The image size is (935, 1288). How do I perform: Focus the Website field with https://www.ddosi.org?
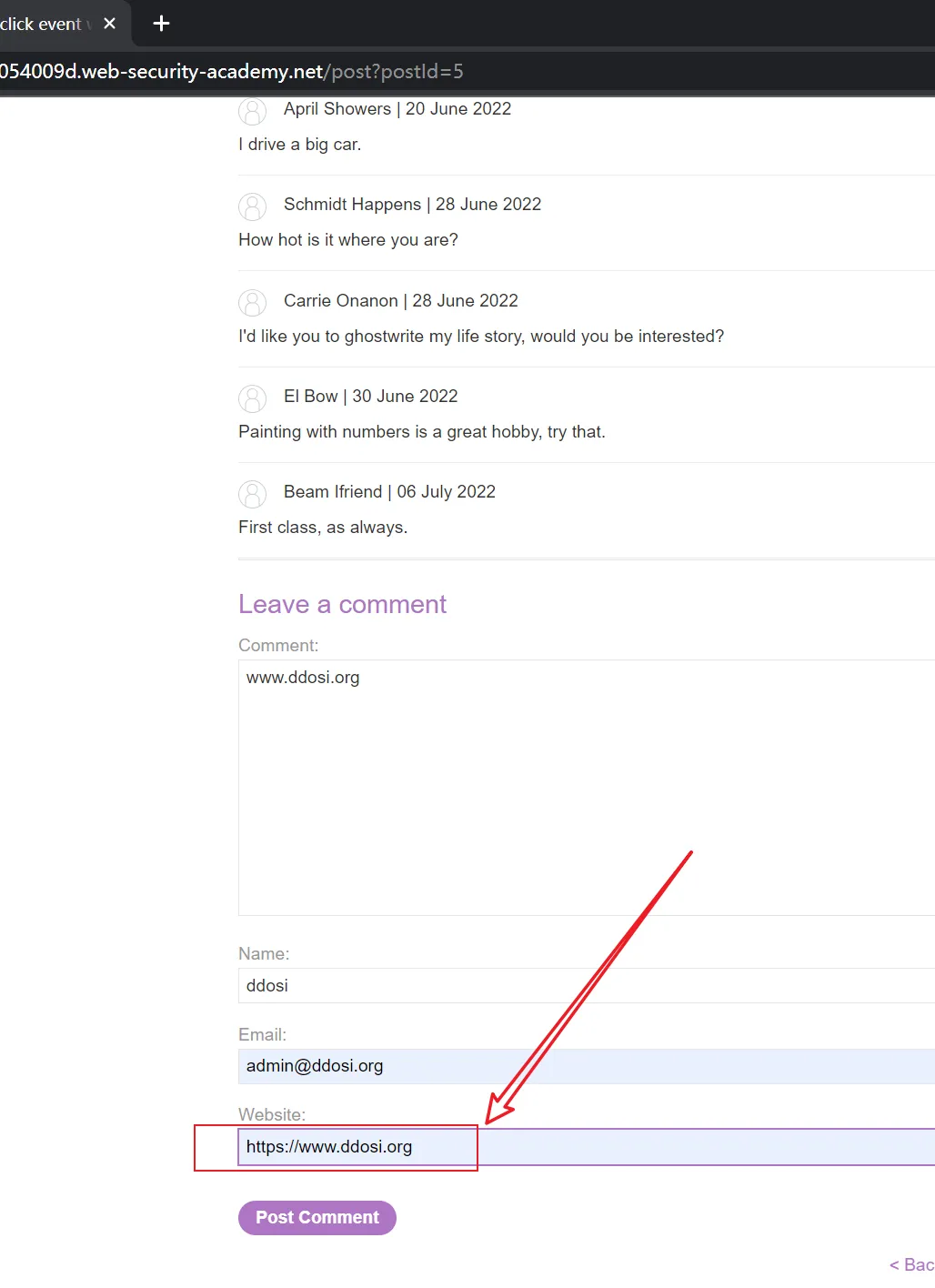(x=587, y=1147)
